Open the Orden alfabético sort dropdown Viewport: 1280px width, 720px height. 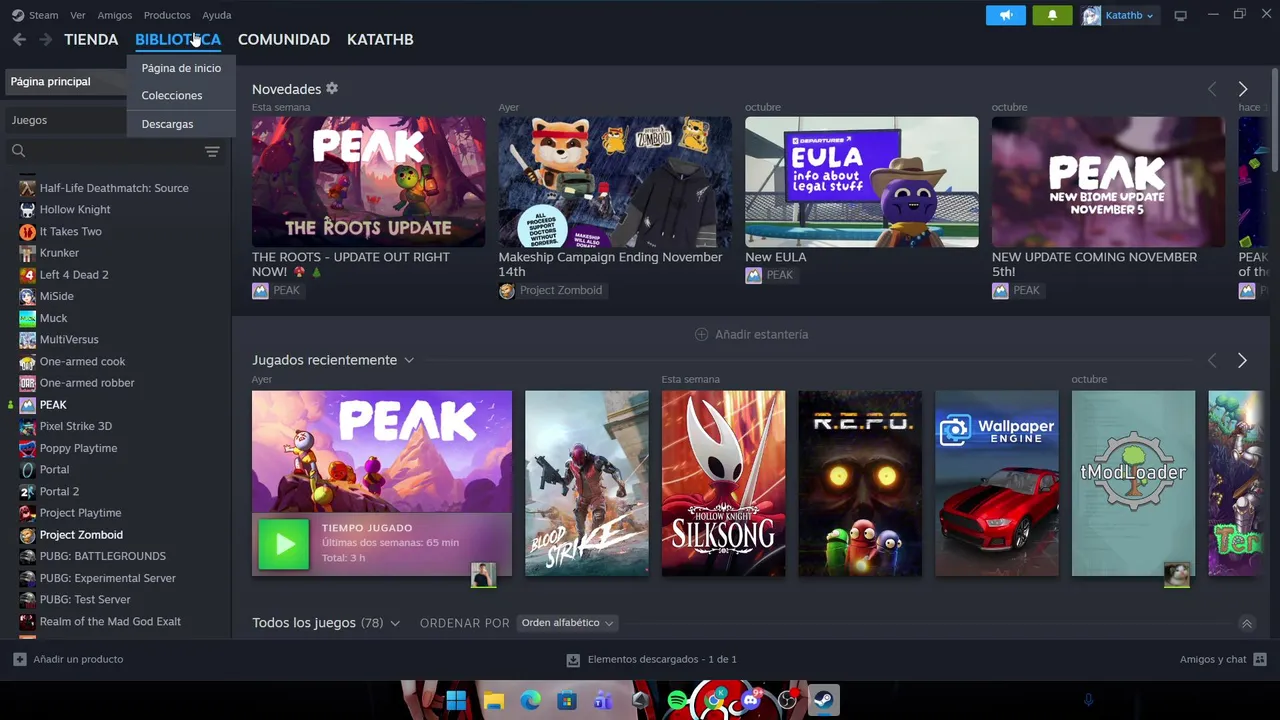coord(567,623)
